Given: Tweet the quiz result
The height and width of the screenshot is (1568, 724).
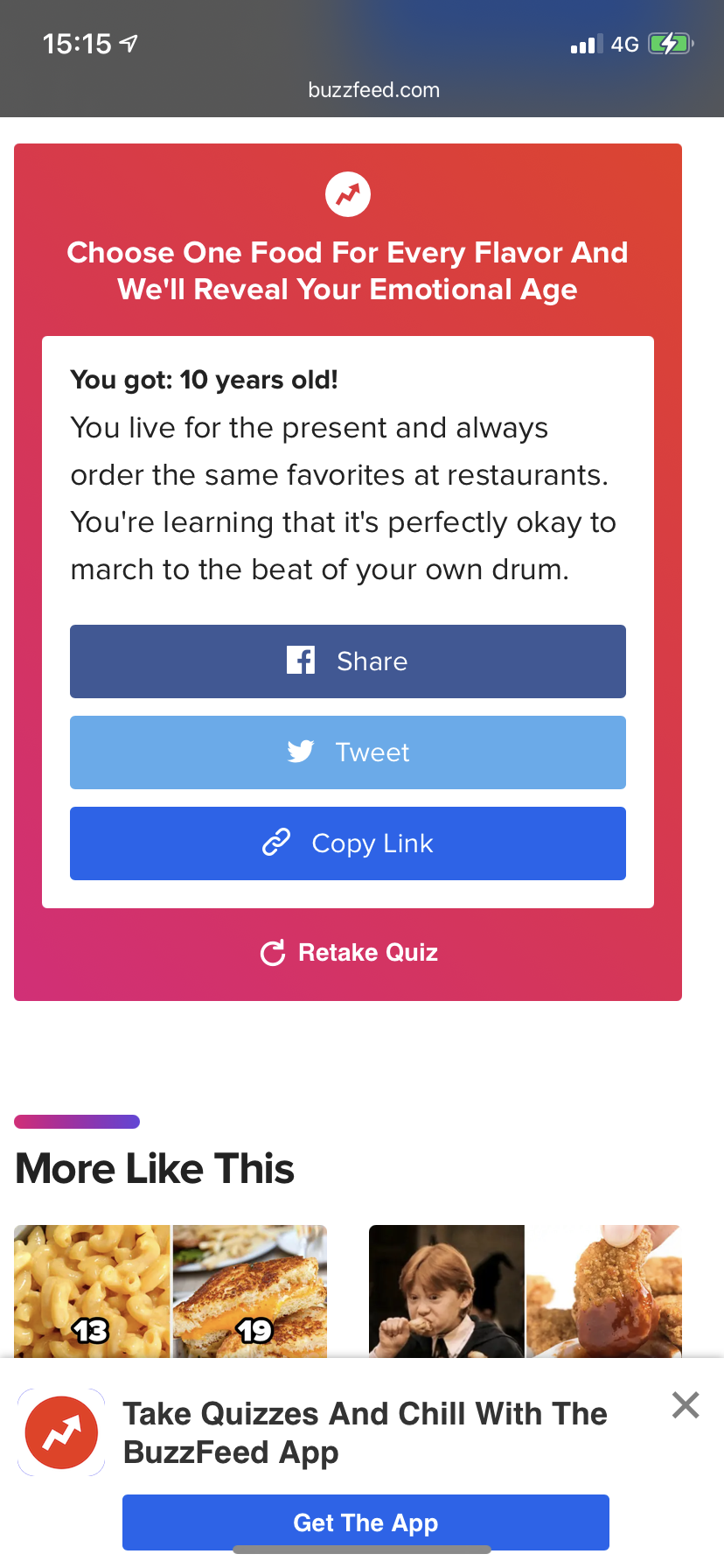Looking at the screenshot, I should [x=348, y=752].
